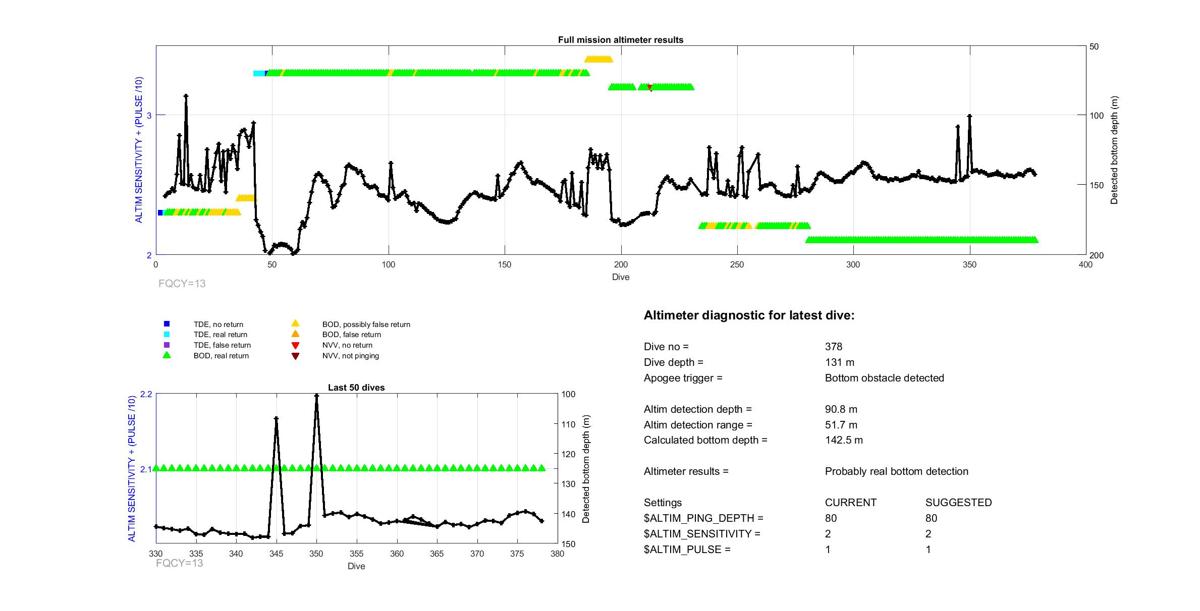The image size is (1200, 611).
Task: Click the 'Altimeter diagnostic for latest dive:' heading
Action: (749, 316)
